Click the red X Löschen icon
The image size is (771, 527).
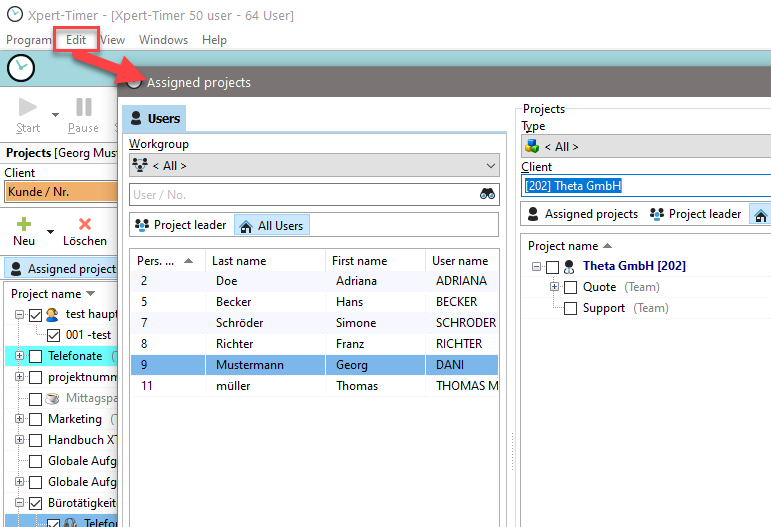[x=84, y=225]
